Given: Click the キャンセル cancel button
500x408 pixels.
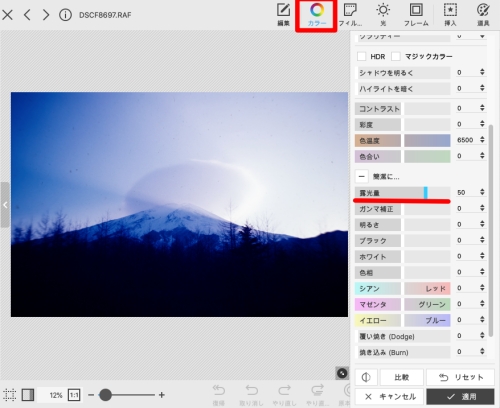Looking at the screenshot, I should [389, 397].
